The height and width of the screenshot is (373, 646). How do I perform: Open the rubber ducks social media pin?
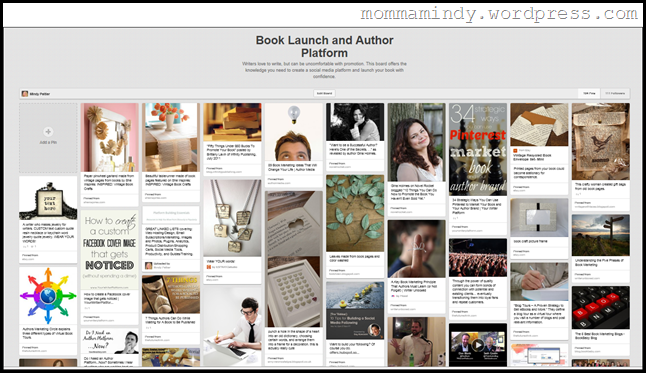point(355,310)
